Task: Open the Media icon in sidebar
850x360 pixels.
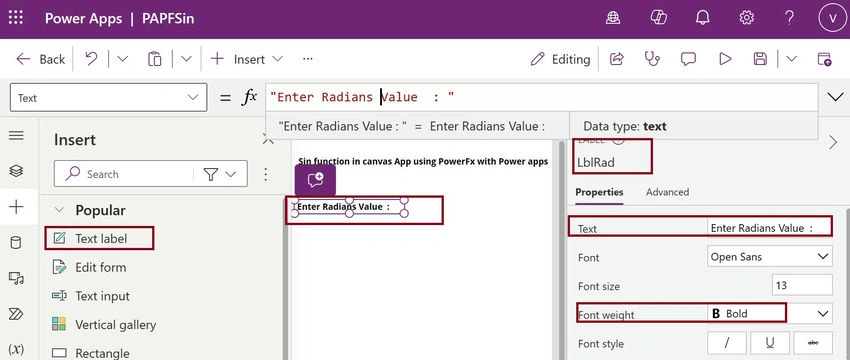Action: pyautogui.click(x=16, y=278)
